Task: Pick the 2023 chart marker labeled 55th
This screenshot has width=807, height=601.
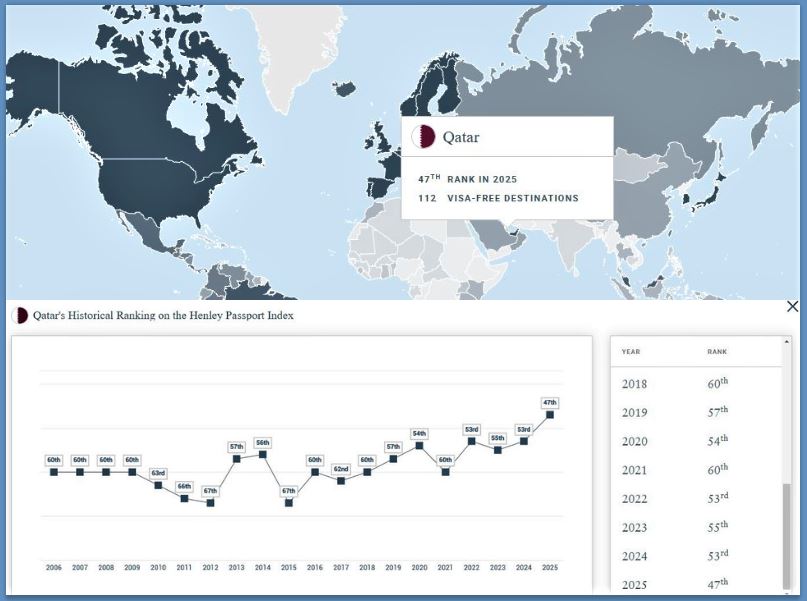Action: (498, 450)
